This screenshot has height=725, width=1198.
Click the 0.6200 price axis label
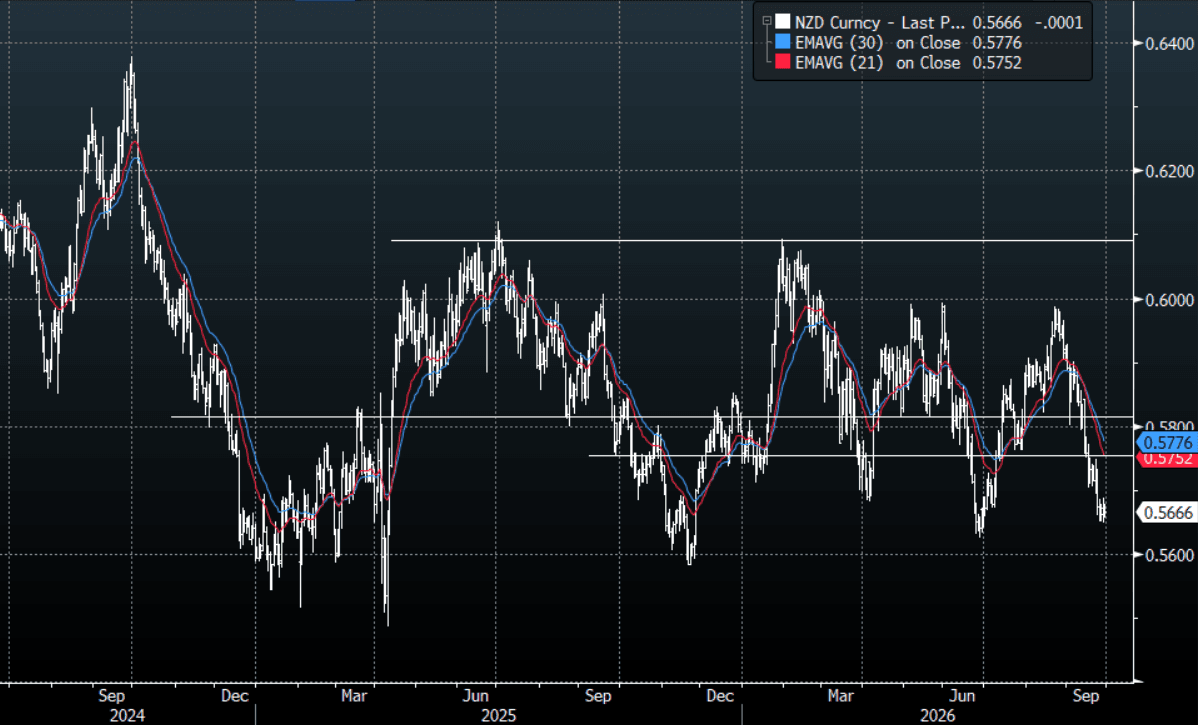pos(1169,171)
